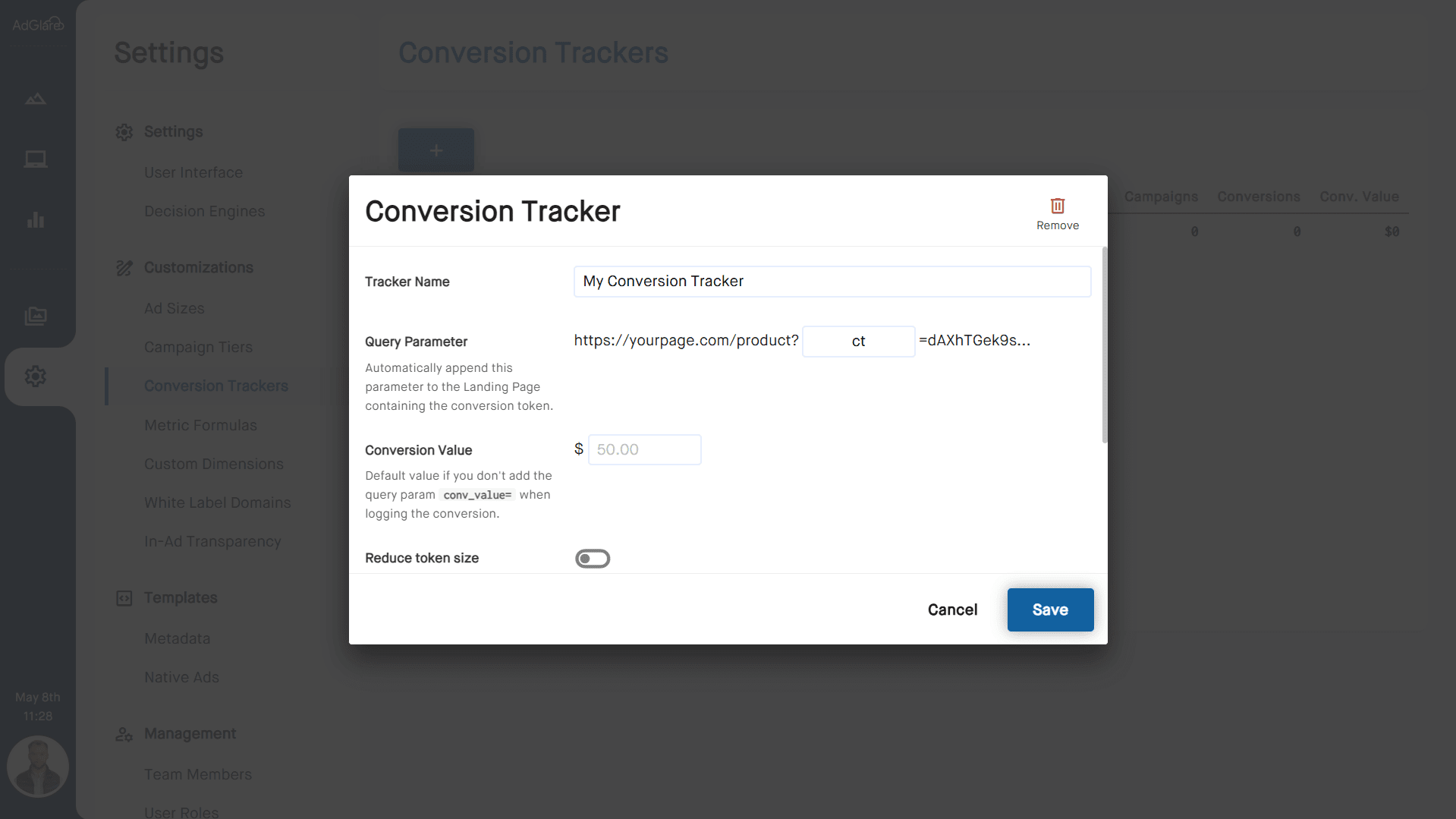The image size is (1456, 819).
Task: Select Team Members under Management
Action: [197, 774]
